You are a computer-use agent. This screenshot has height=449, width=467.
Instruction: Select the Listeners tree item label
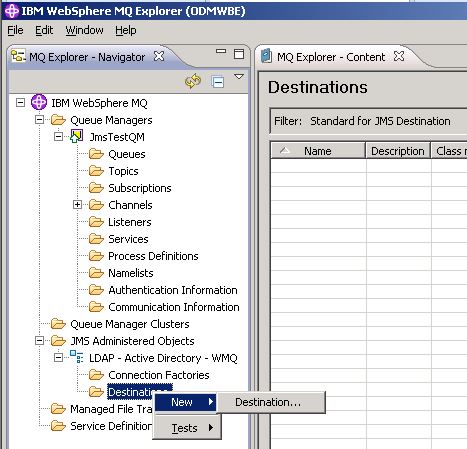(x=130, y=222)
